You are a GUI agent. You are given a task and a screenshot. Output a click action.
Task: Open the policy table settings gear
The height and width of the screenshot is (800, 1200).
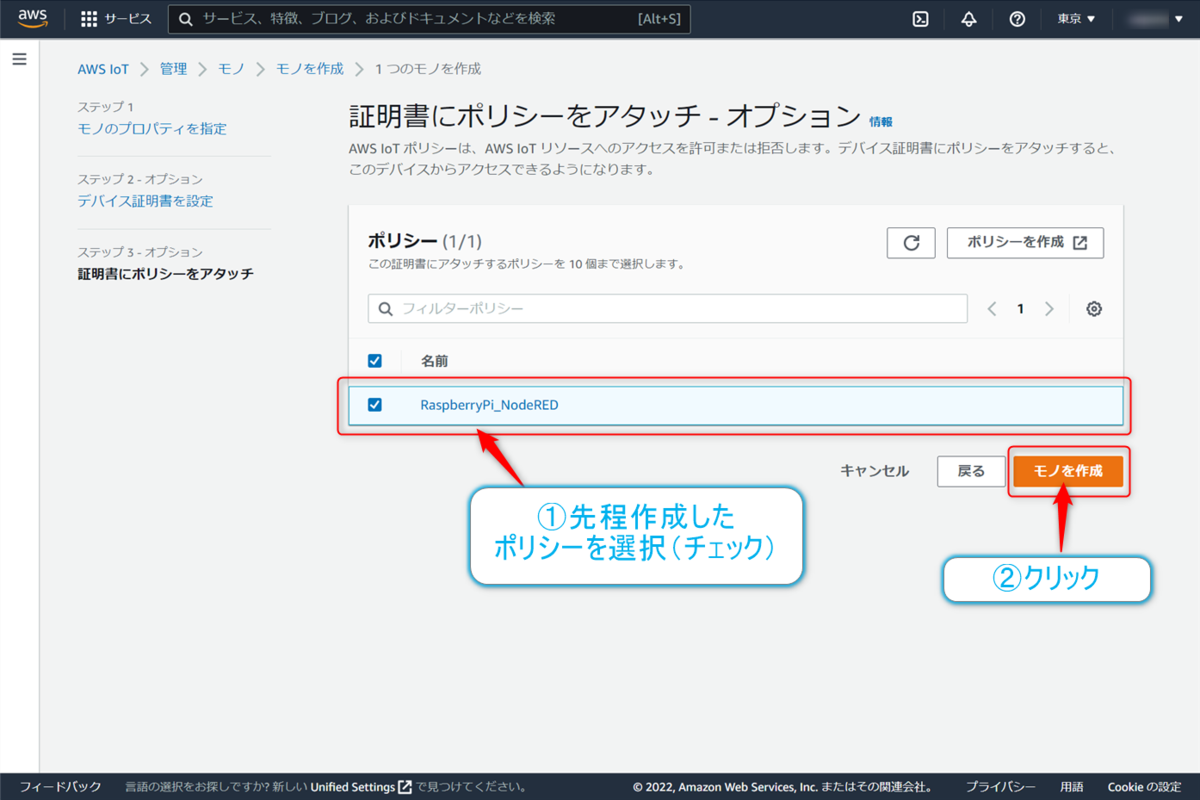pyautogui.click(x=1094, y=309)
